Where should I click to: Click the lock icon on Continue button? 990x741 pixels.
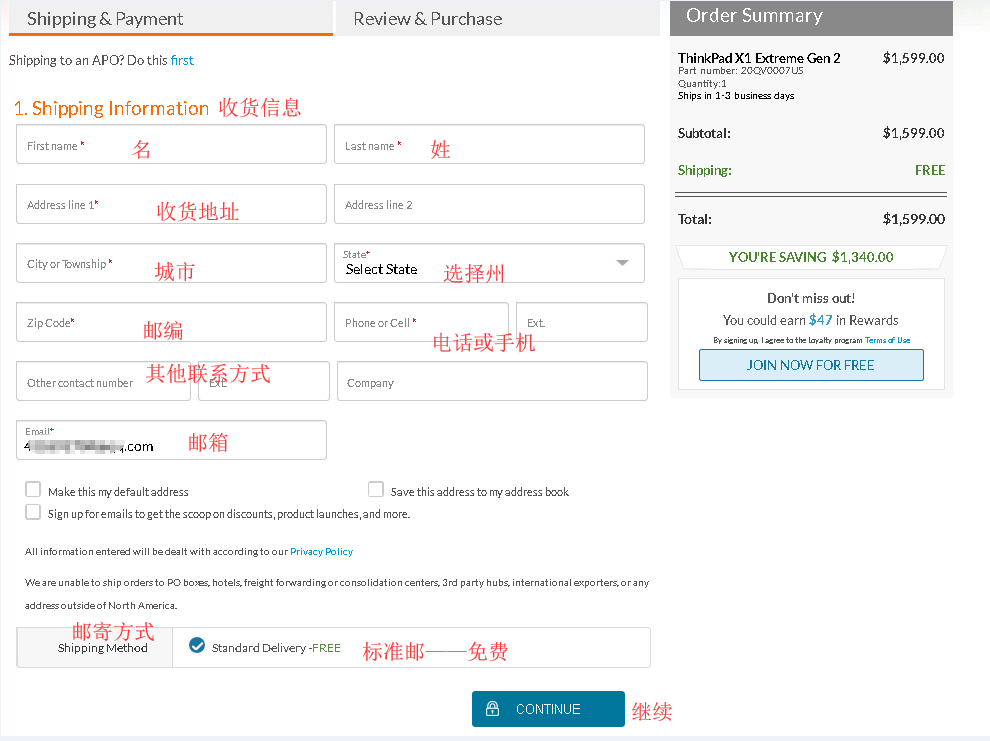492,709
